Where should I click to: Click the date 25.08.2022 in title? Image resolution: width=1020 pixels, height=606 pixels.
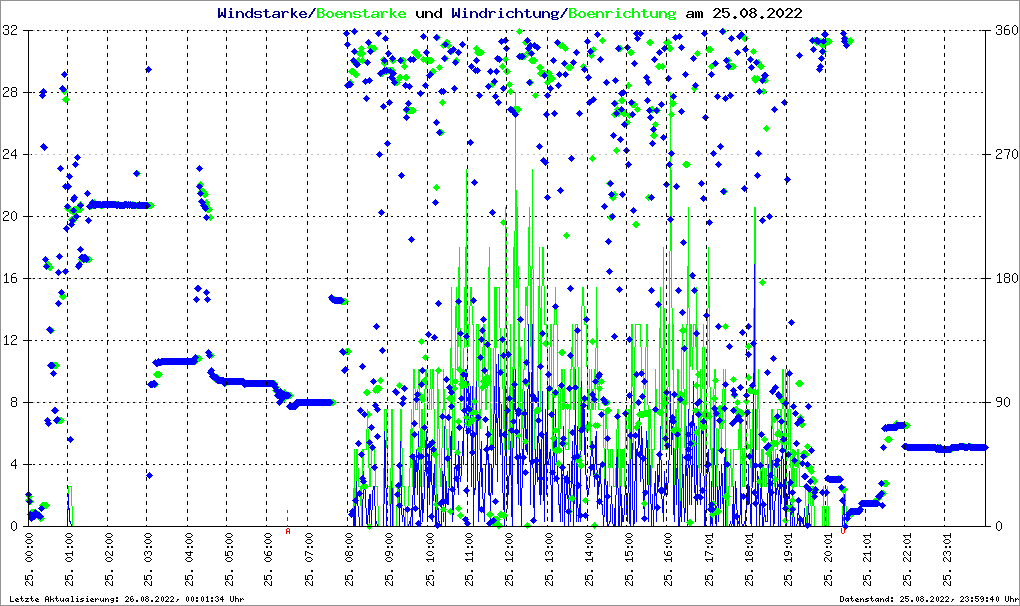pos(757,14)
